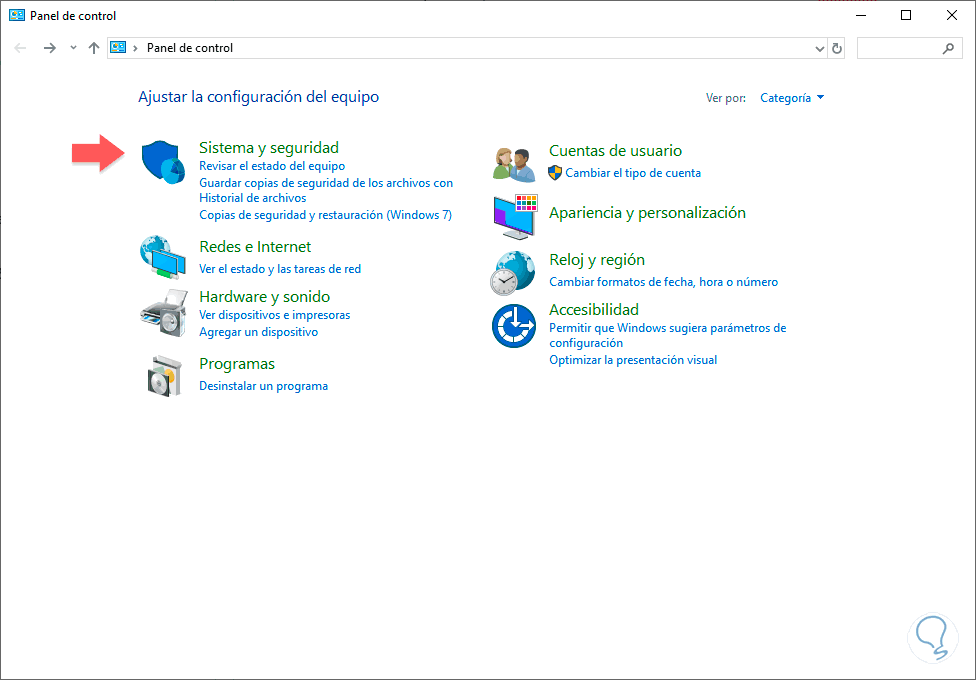Click the Reloj y región clock icon
The image size is (976, 680).
click(x=513, y=271)
